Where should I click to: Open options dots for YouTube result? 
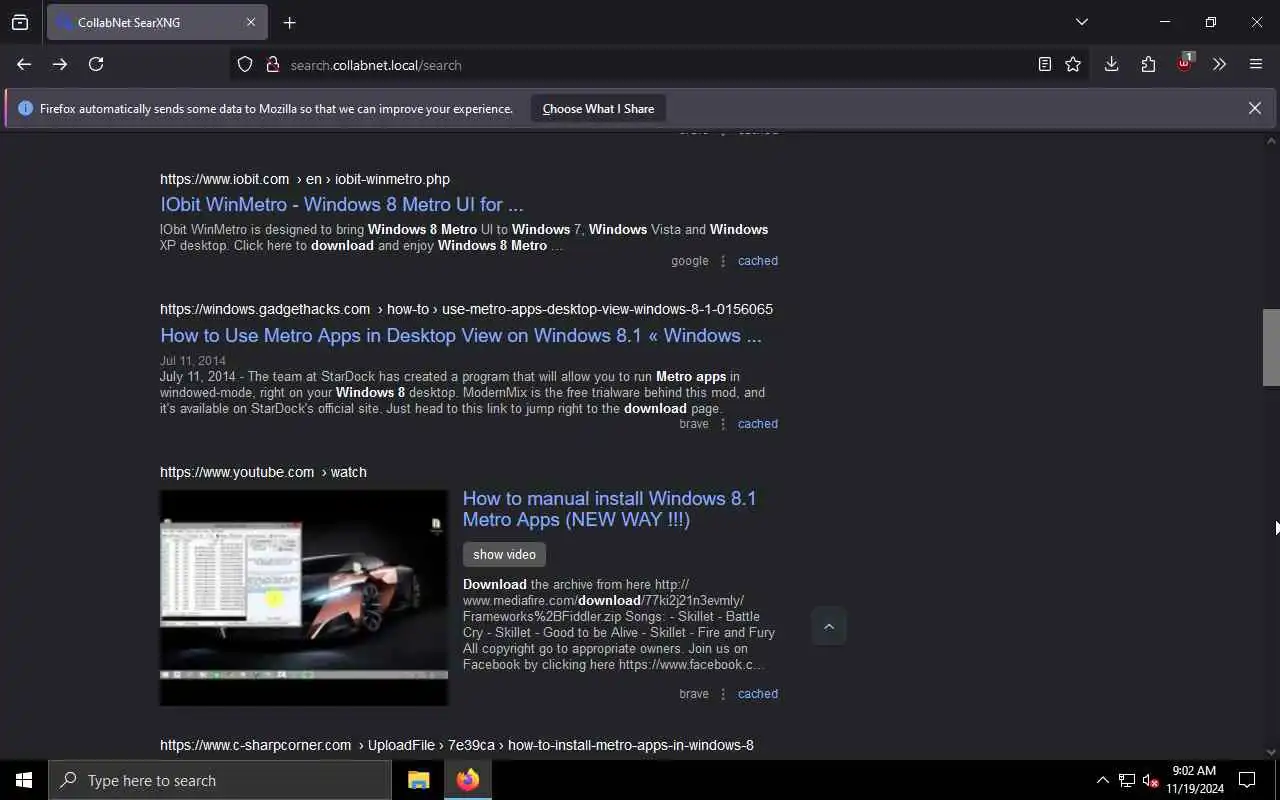pyautogui.click(x=723, y=693)
